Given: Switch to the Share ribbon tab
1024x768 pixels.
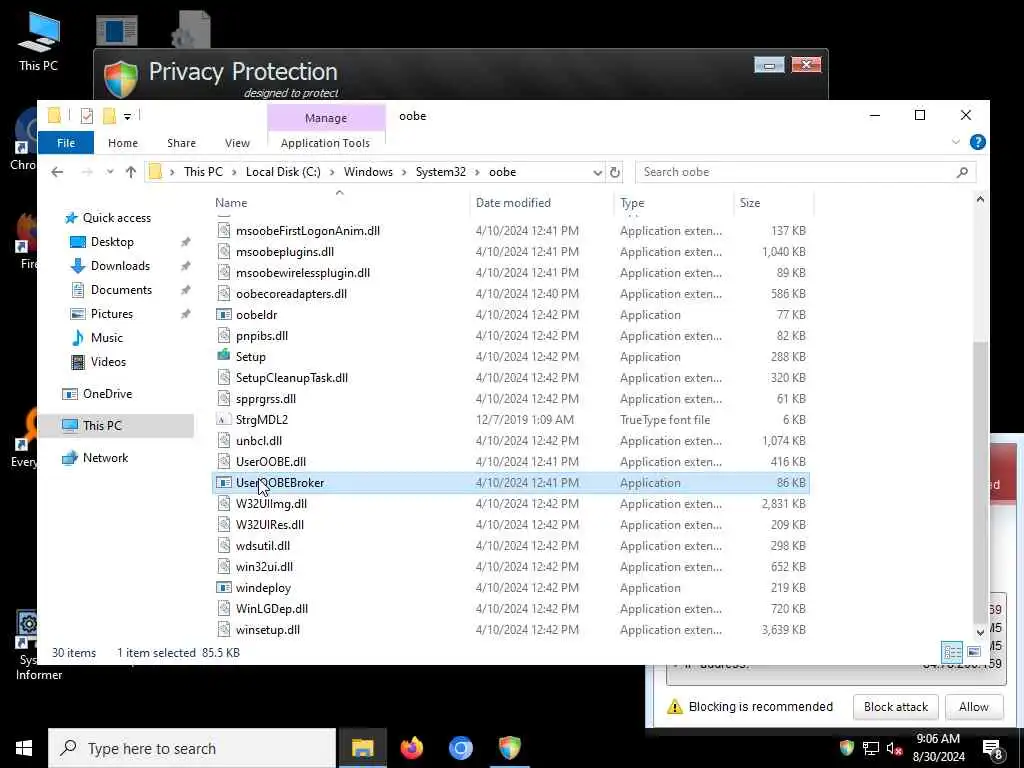Looking at the screenshot, I should 181,142.
